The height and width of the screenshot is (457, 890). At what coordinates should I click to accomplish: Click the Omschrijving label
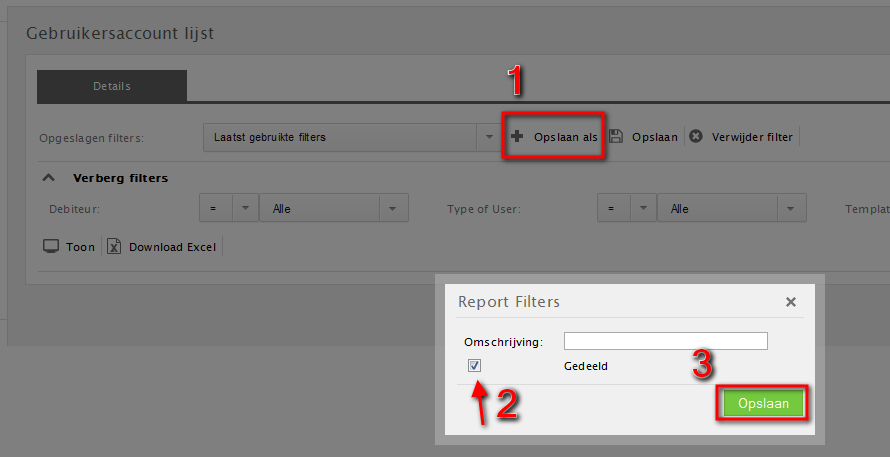pos(503,342)
